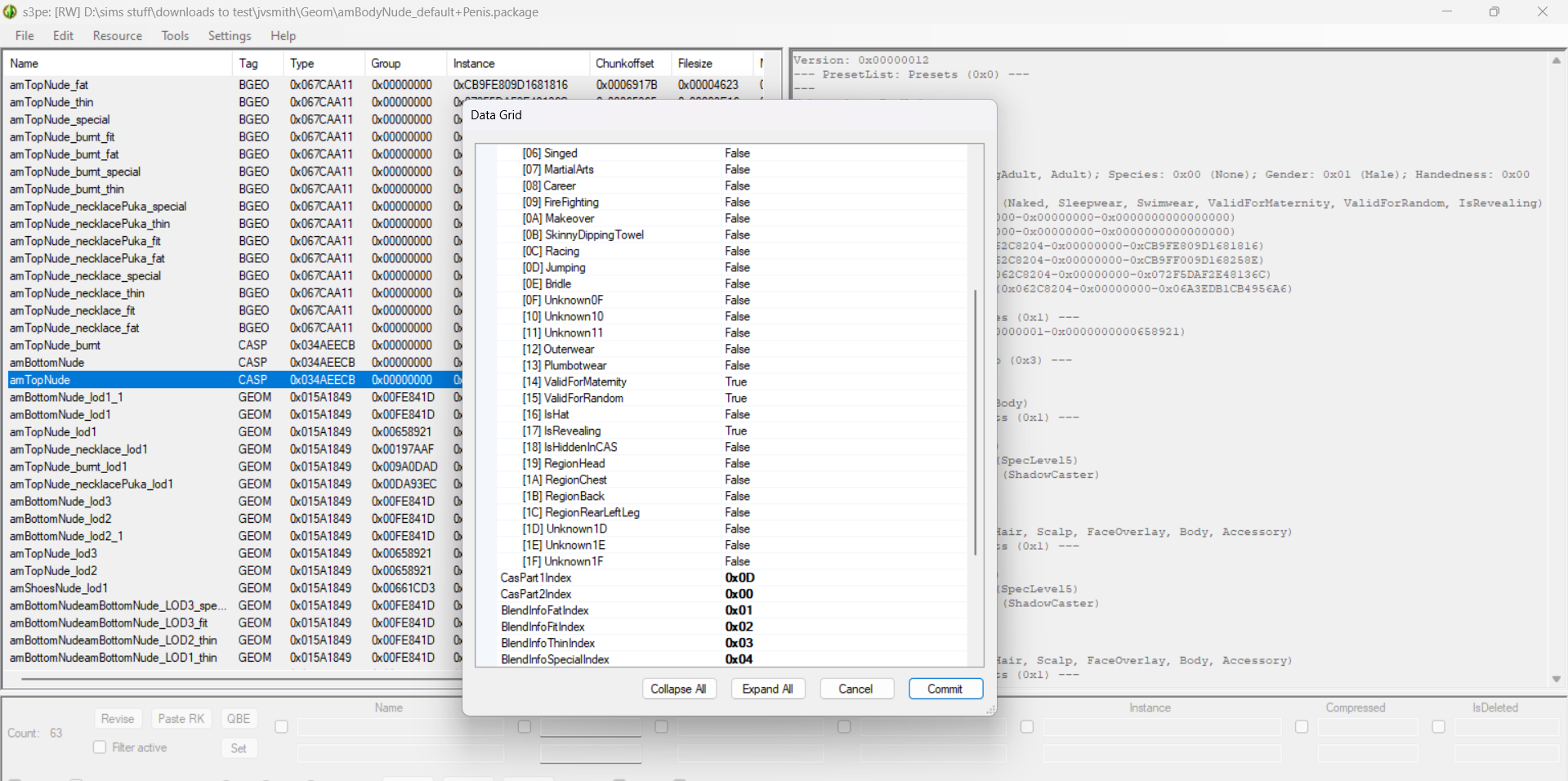Click the CasPart1Index value 0x0D
Viewport: 1568px width, 781px height.
(739, 578)
